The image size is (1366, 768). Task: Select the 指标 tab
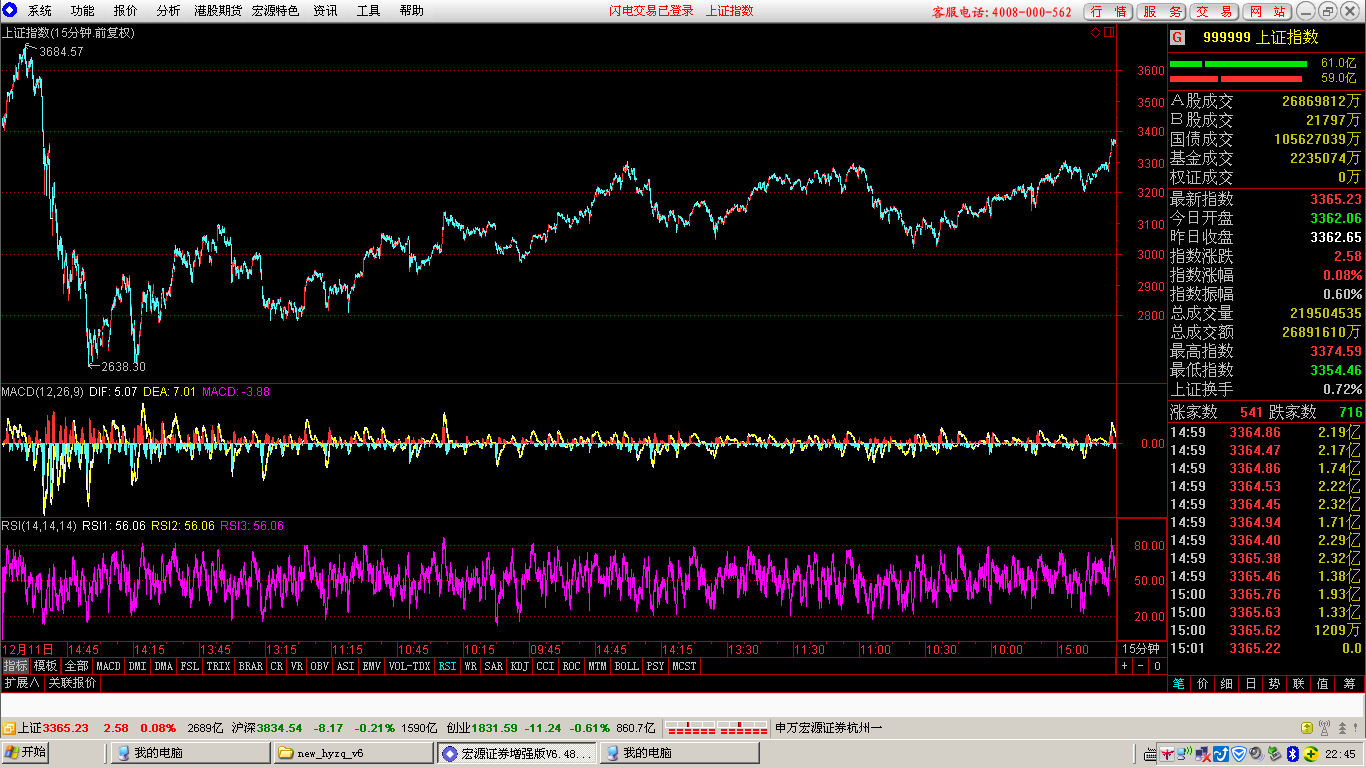[x=15, y=666]
